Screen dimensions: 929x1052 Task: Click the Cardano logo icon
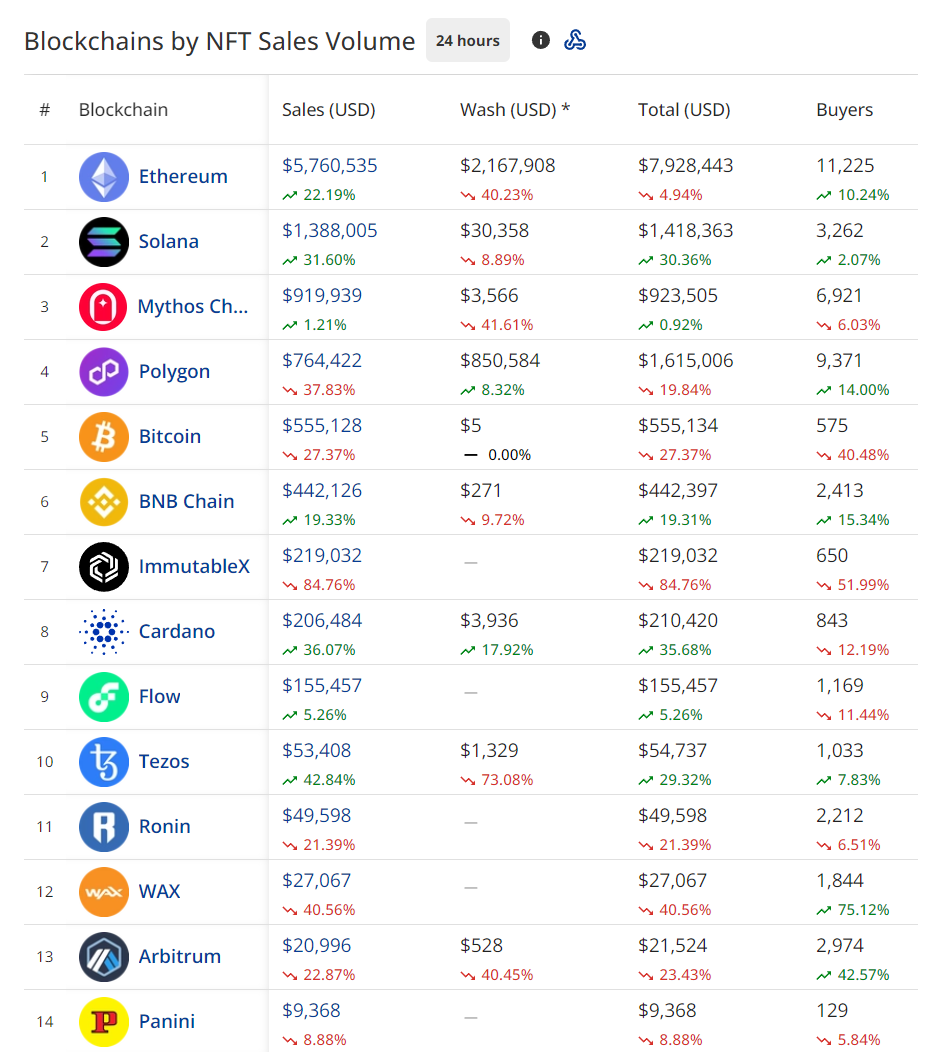pyautogui.click(x=104, y=632)
